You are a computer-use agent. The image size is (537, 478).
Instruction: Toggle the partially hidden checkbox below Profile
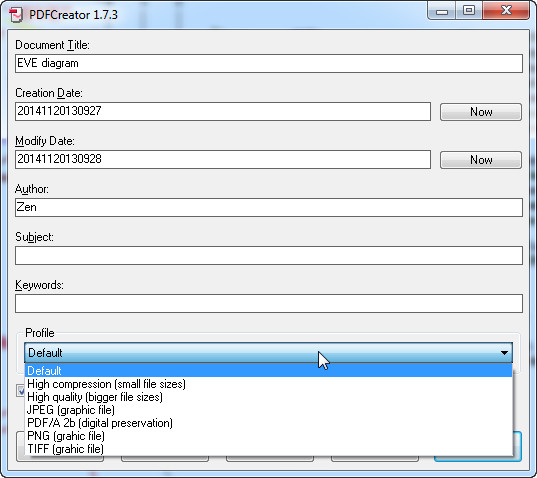[x=21, y=391]
